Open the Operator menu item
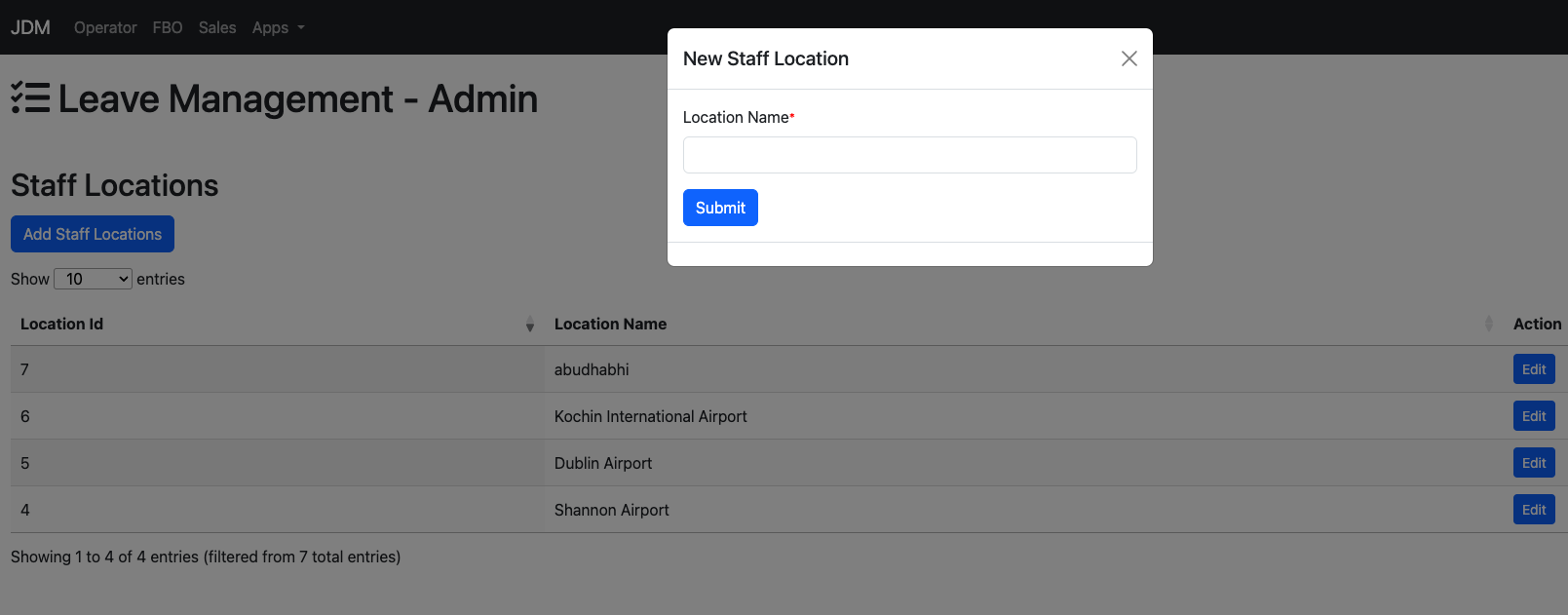Image resolution: width=1568 pixels, height=615 pixels. (105, 27)
